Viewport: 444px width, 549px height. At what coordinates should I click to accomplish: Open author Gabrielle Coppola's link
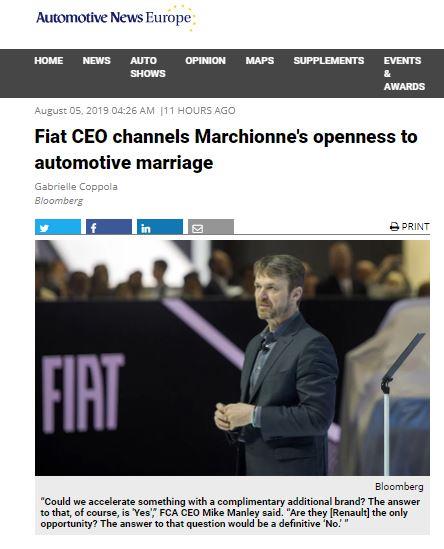(76, 187)
